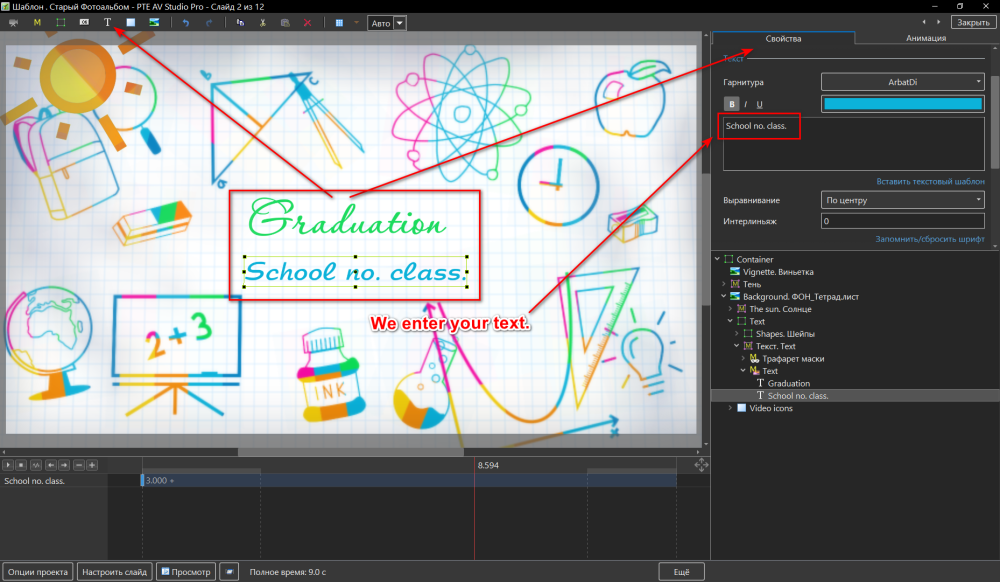The width and height of the screenshot is (1000, 582).
Task: Add a mask with the yellow M icon
Action: pyautogui.click(x=37, y=22)
